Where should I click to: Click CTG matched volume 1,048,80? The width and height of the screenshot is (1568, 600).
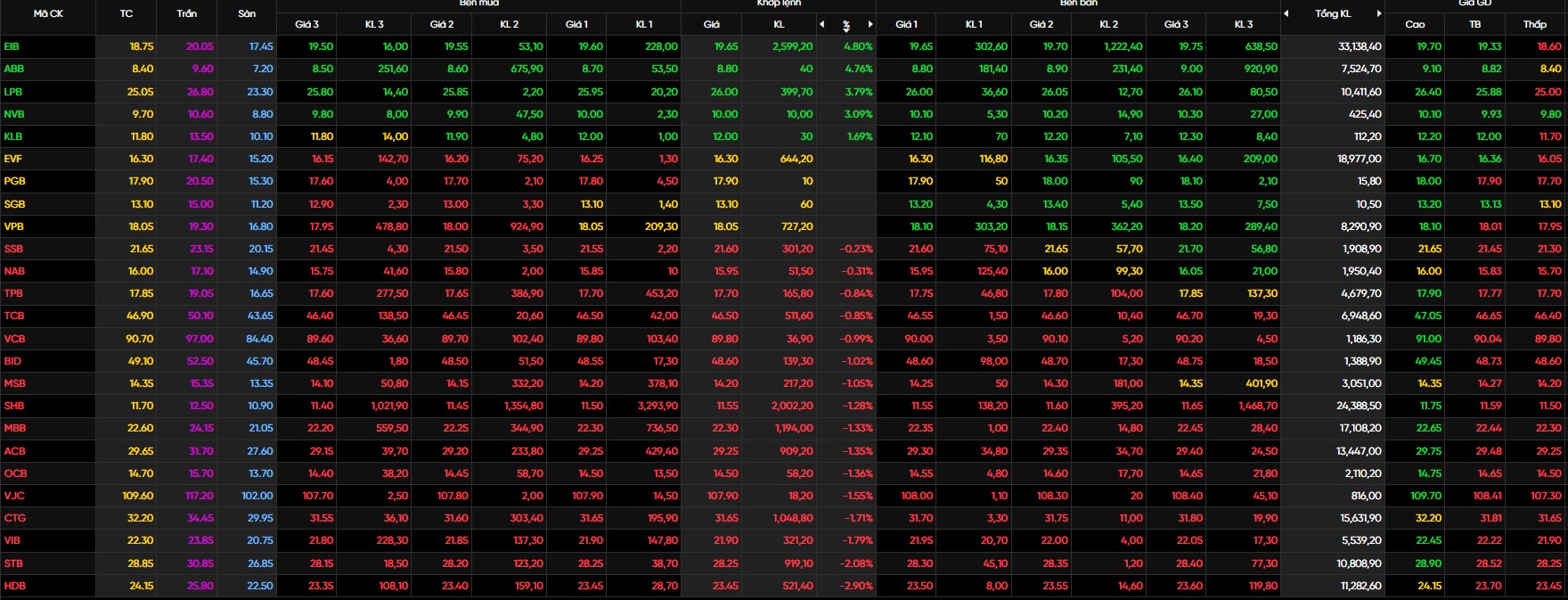[x=793, y=518]
